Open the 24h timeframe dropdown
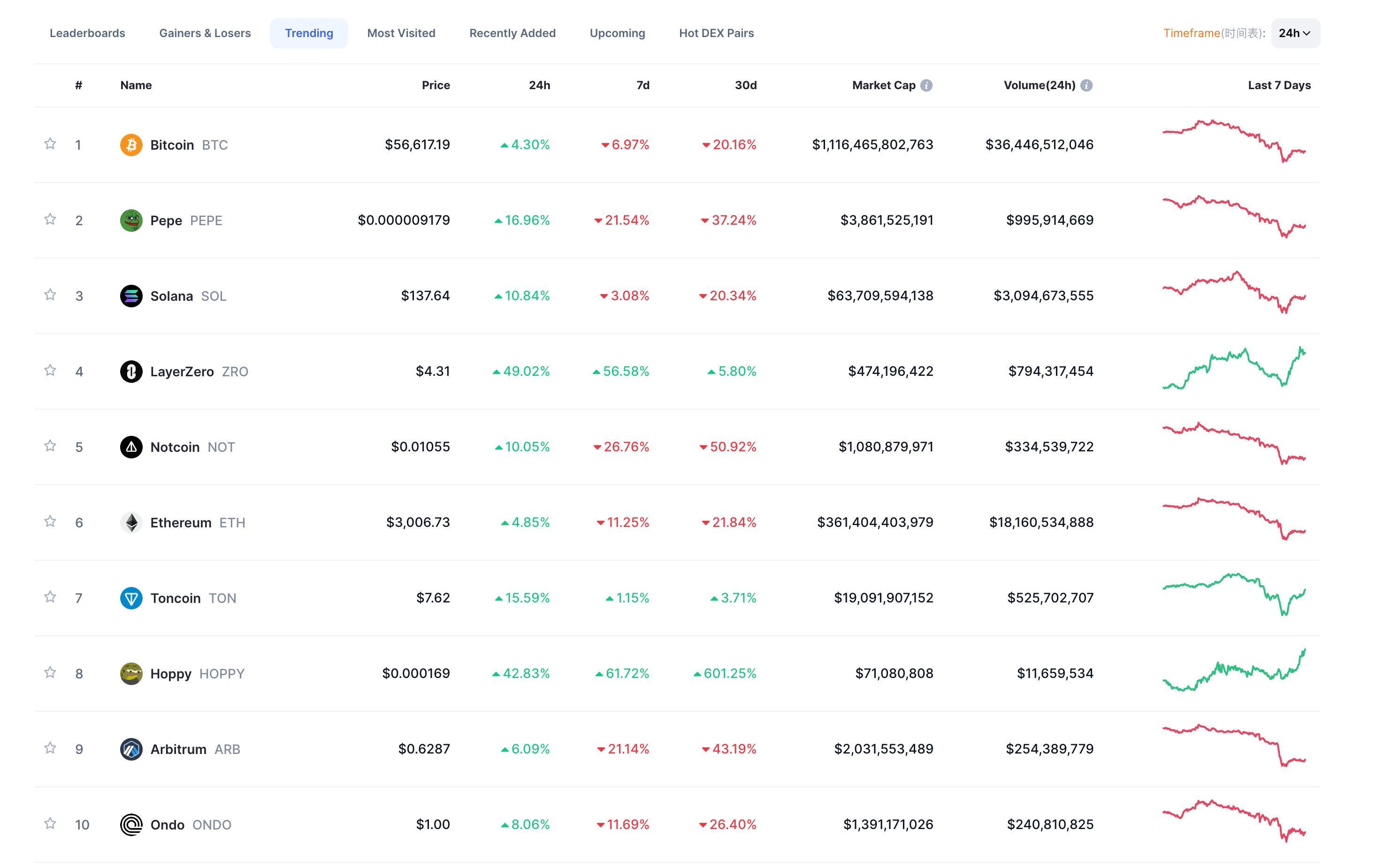The image size is (1377, 868). coord(1295,33)
